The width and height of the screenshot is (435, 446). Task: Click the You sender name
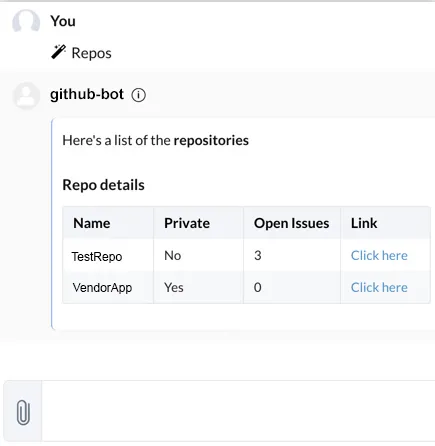pos(63,21)
